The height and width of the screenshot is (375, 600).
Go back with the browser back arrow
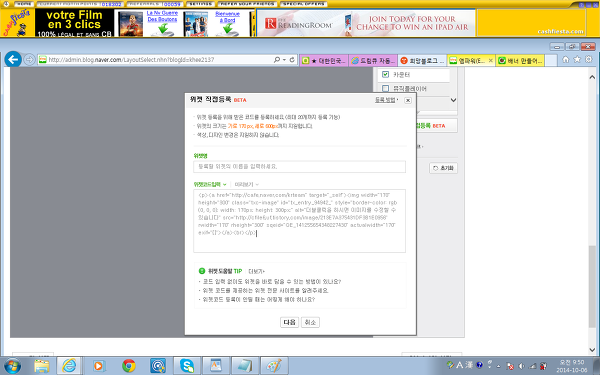coord(13,59)
